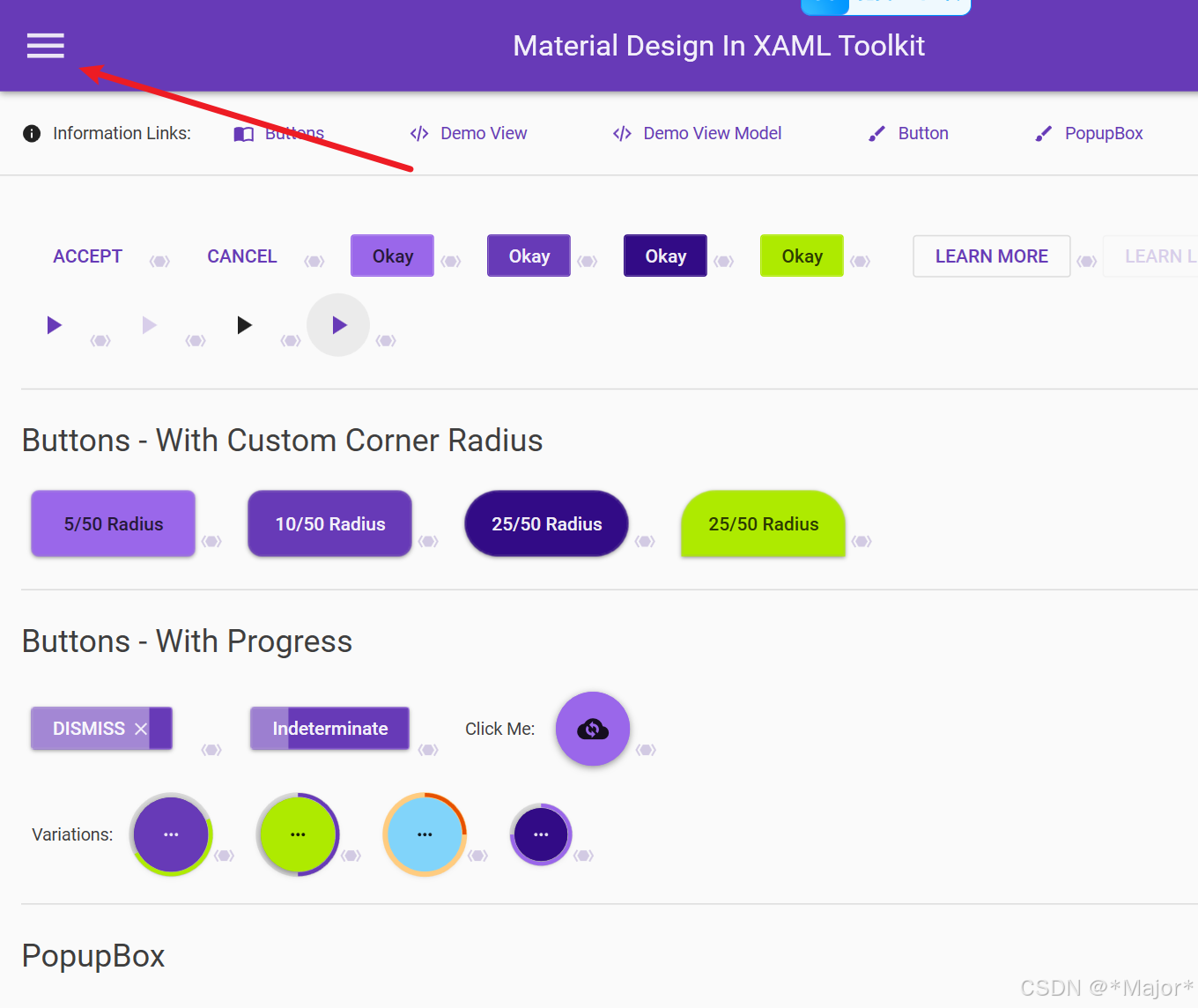The image size is (1198, 1008).
Task: Show XAML icon beside DISMISS button
Action: [x=211, y=750]
